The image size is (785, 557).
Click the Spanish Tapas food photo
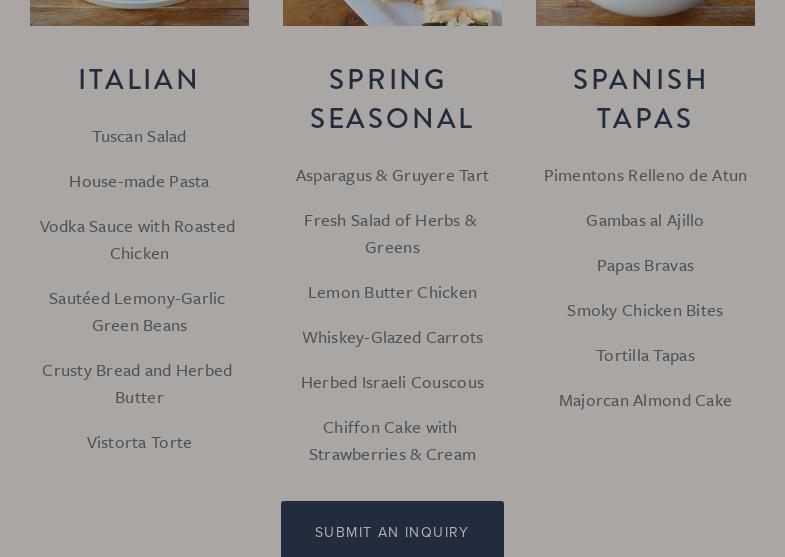pyautogui.click(x=645, y=12)
